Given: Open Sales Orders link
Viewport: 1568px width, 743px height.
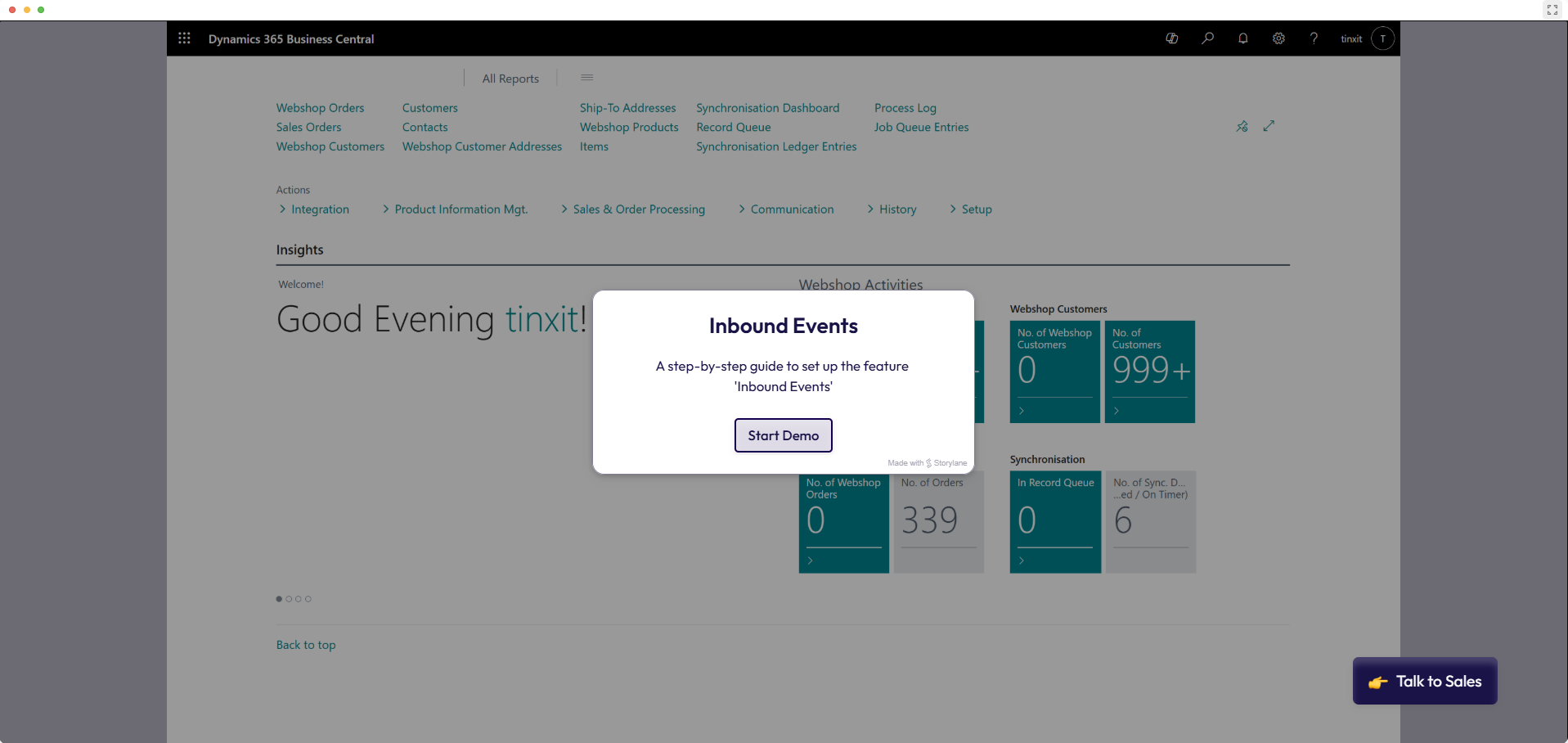Looking at the screenshot, I should pos(308,127).
